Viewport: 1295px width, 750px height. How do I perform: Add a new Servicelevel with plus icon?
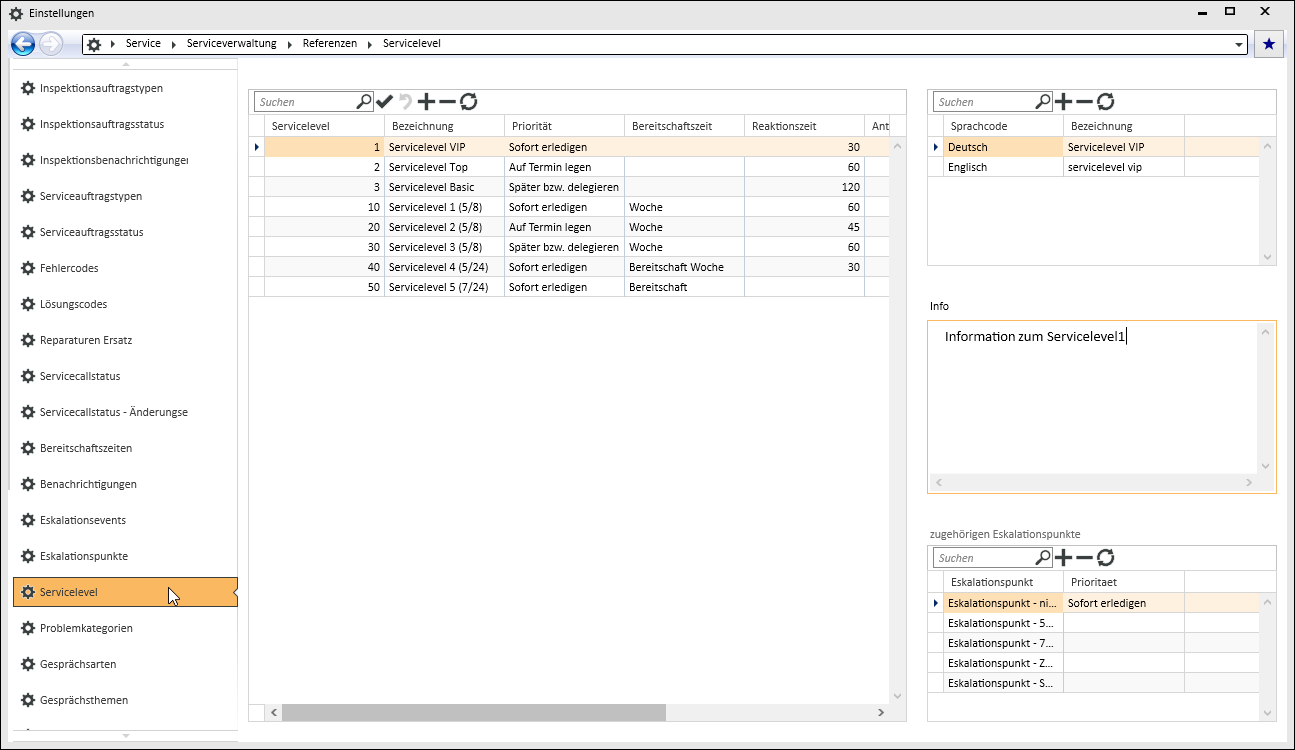tap(426, 101)
